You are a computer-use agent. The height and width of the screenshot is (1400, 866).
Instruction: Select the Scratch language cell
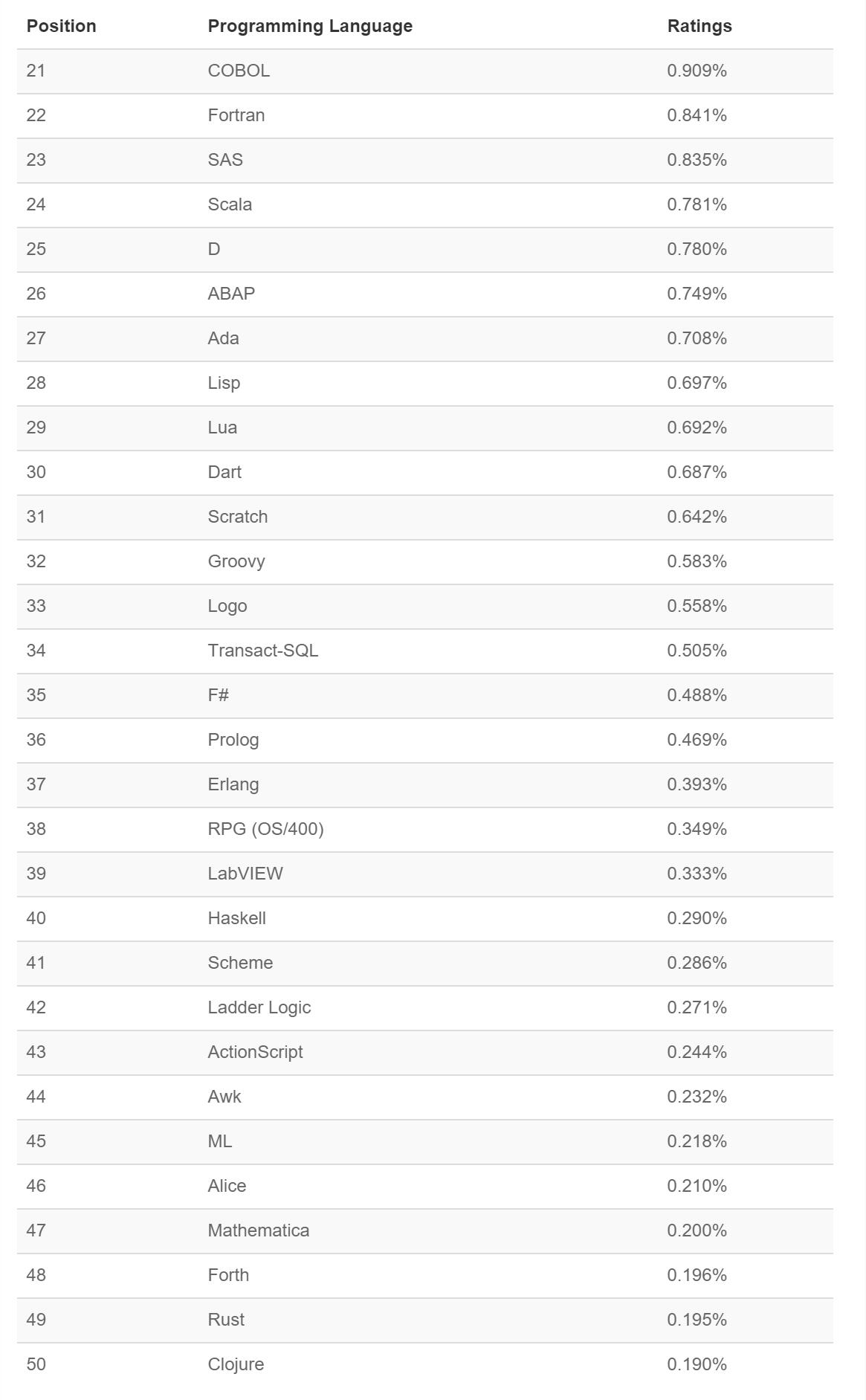pyautogui.click(x=238, y=517)
